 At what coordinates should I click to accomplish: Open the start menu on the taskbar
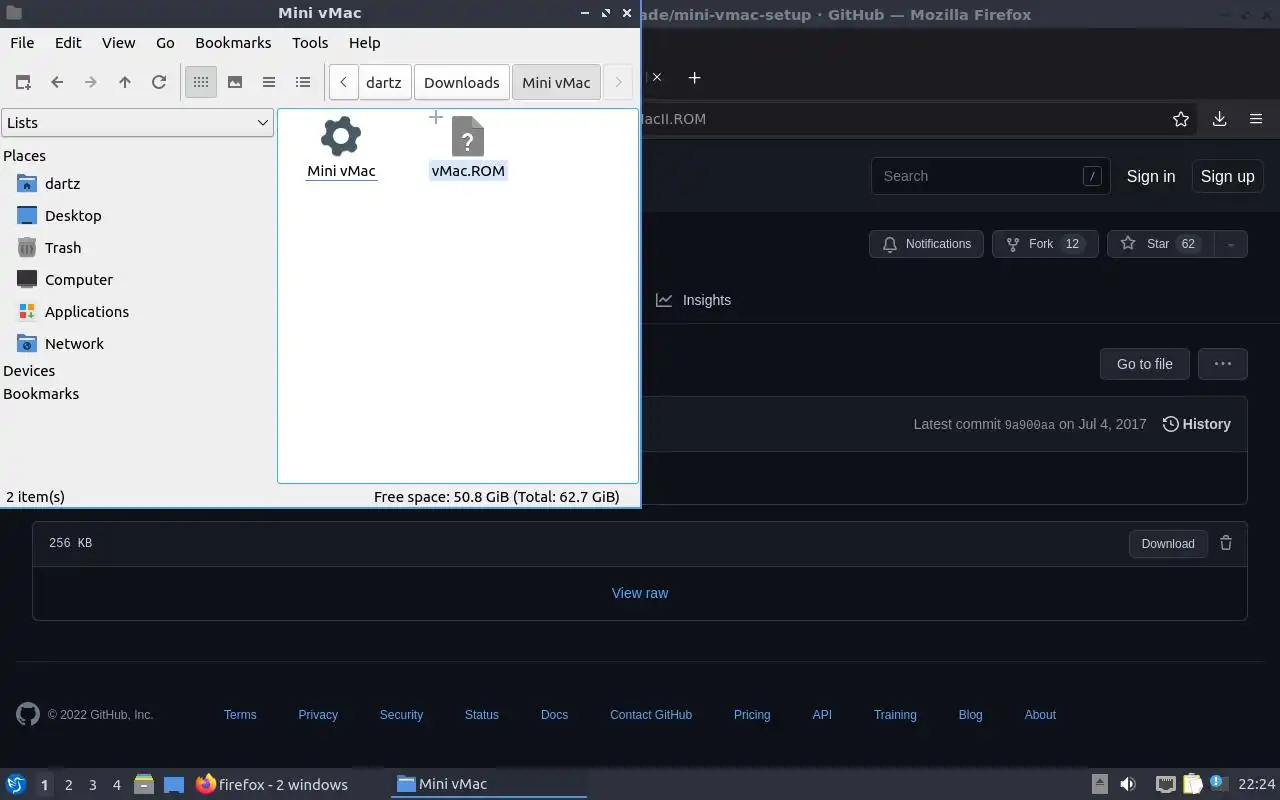click(x=15, y=784)
